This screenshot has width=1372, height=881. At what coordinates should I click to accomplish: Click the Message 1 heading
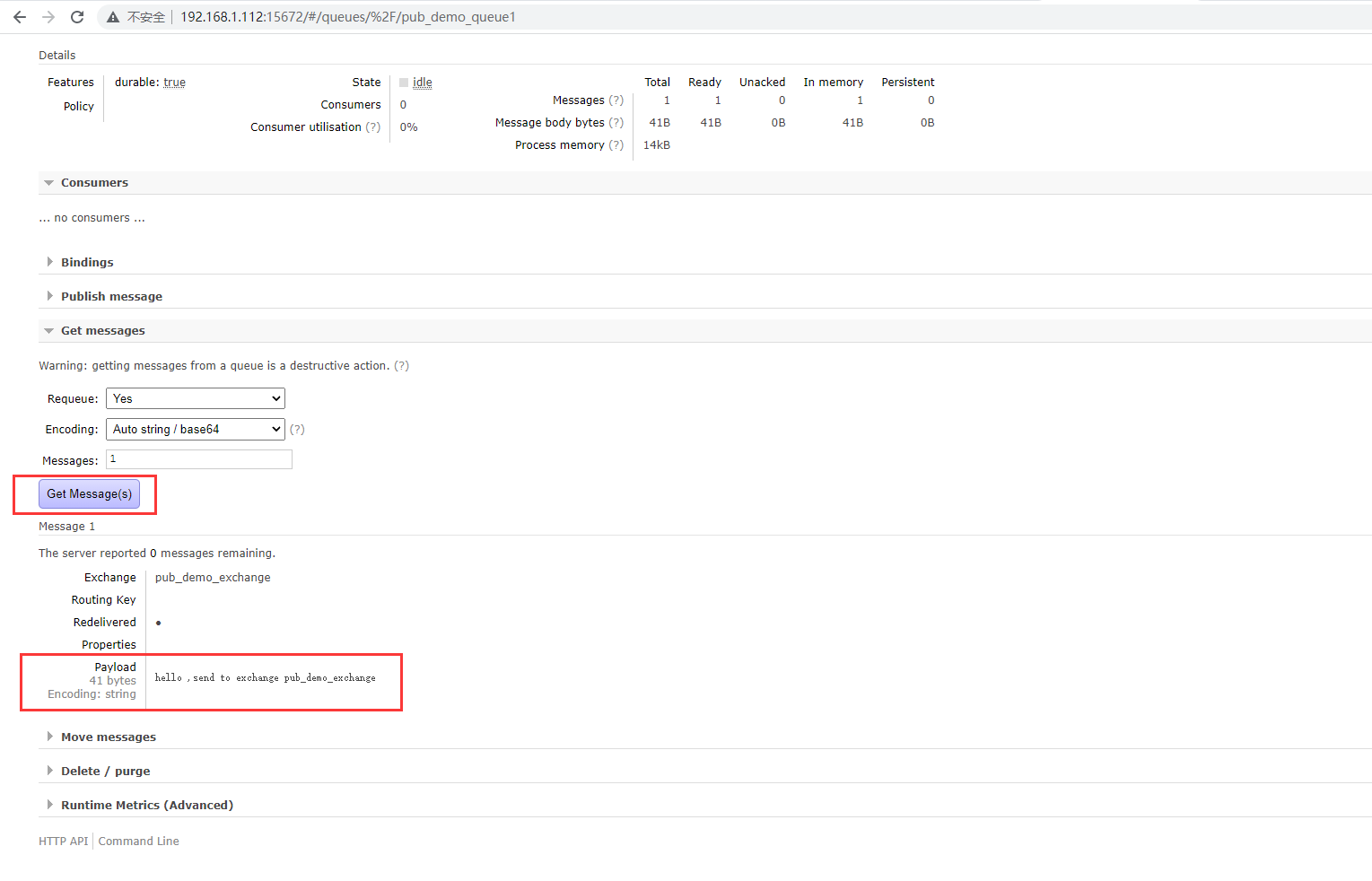tap(66, 527)
